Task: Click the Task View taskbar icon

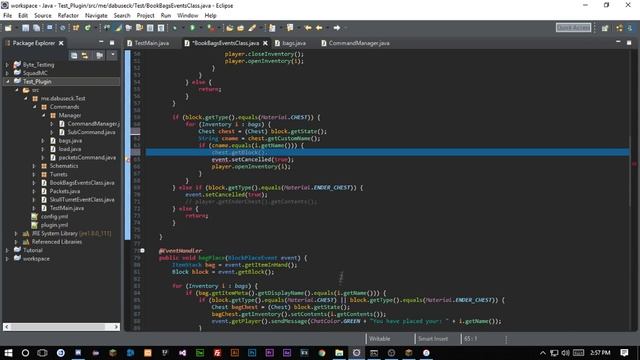Action: 42,353
